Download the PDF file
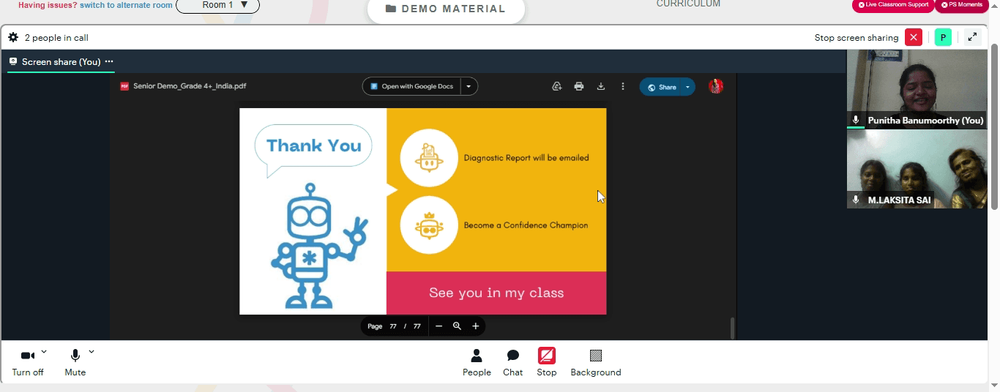The height and width of the screenshot is (392, 1000). point(601,87)
